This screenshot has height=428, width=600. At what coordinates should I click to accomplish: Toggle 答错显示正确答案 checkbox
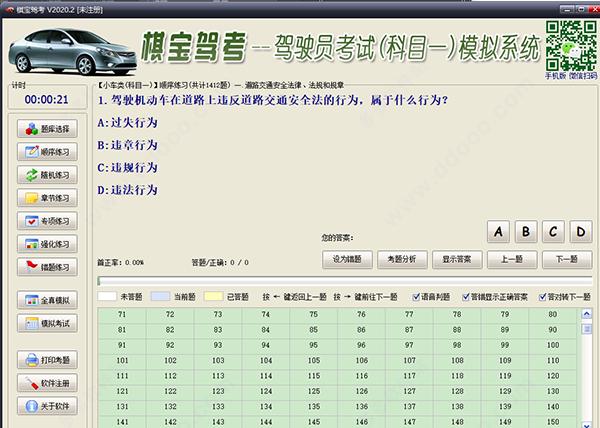465,297
